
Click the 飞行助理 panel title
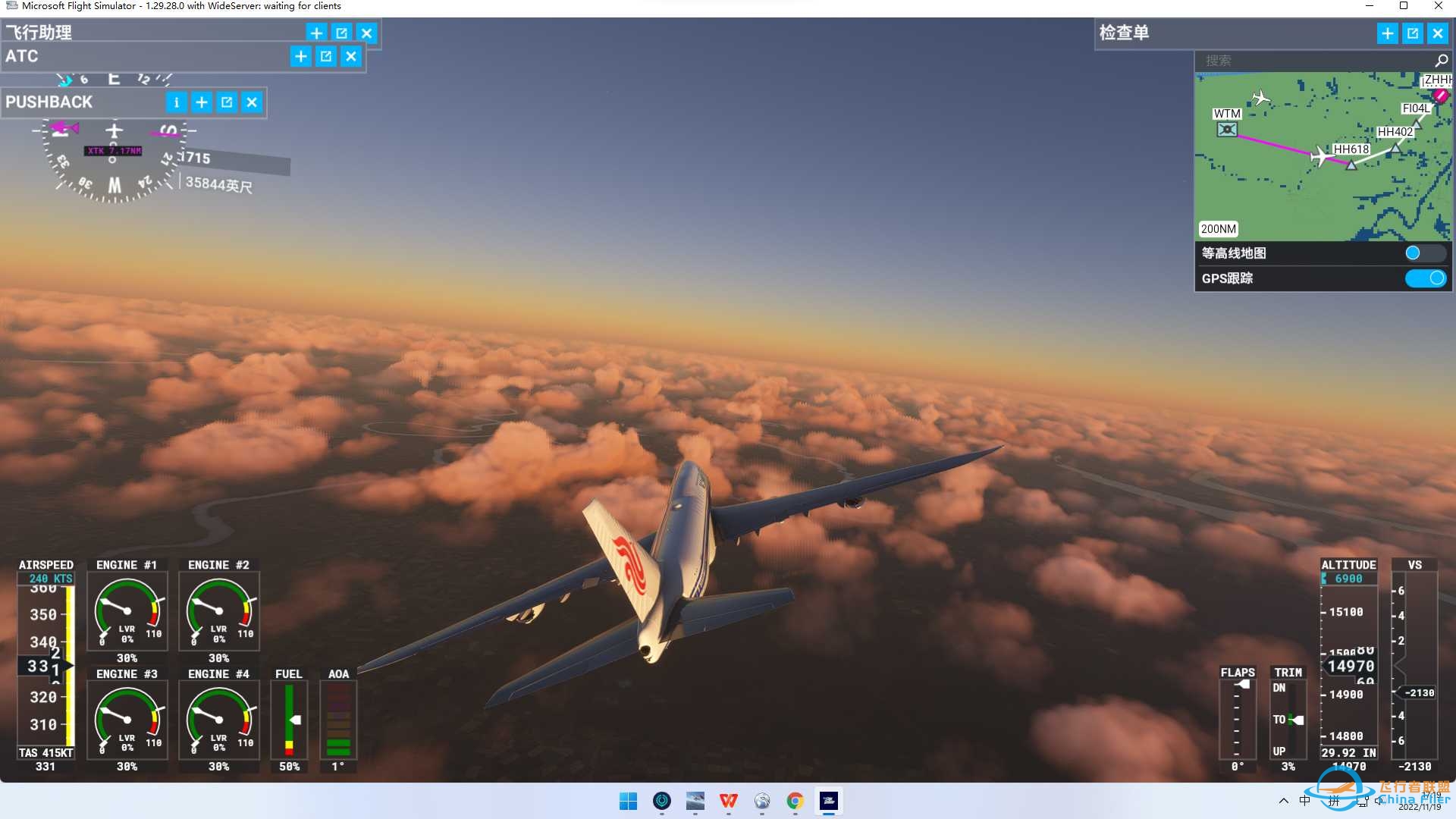coord(39,33)
